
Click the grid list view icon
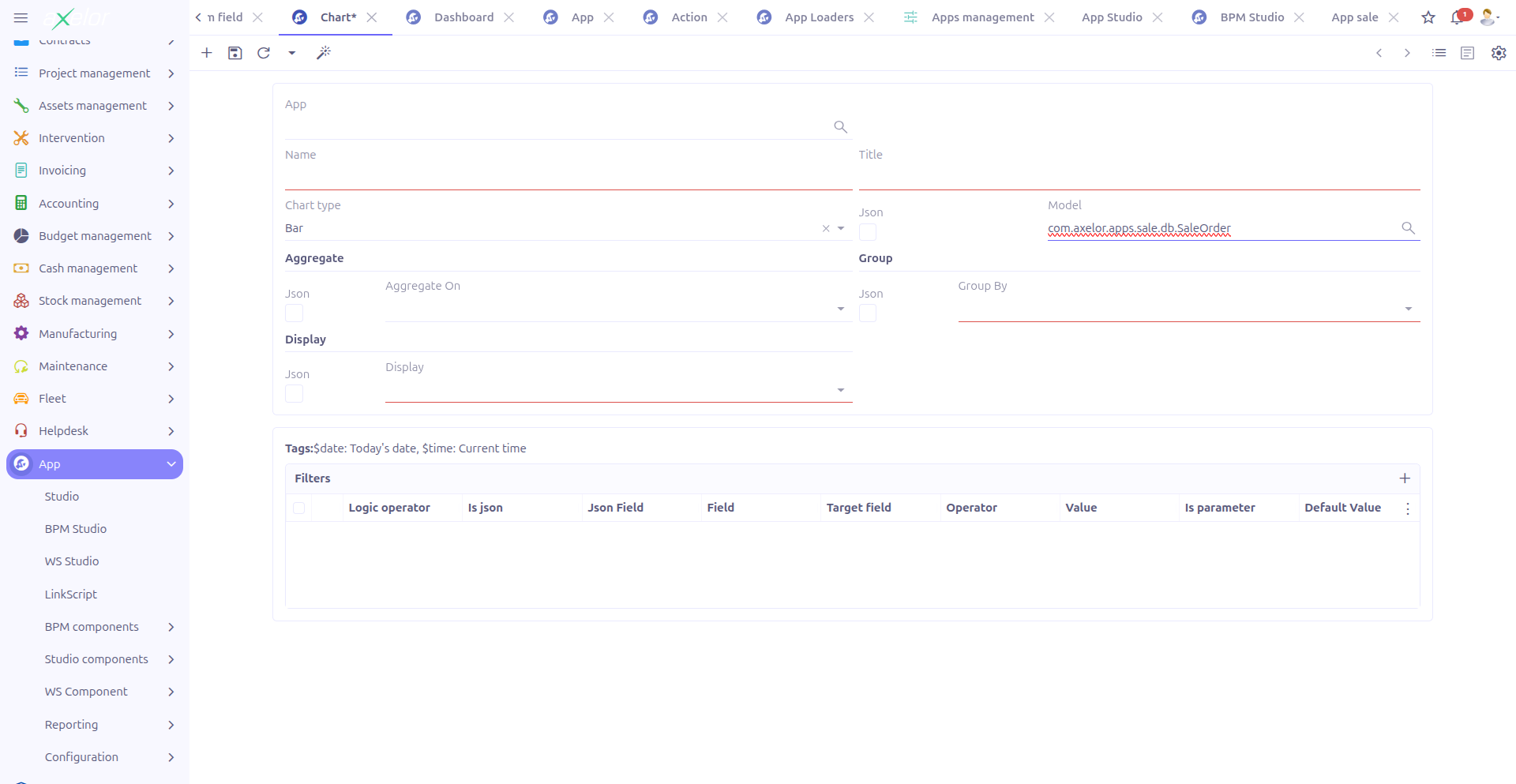(1439, 53)
